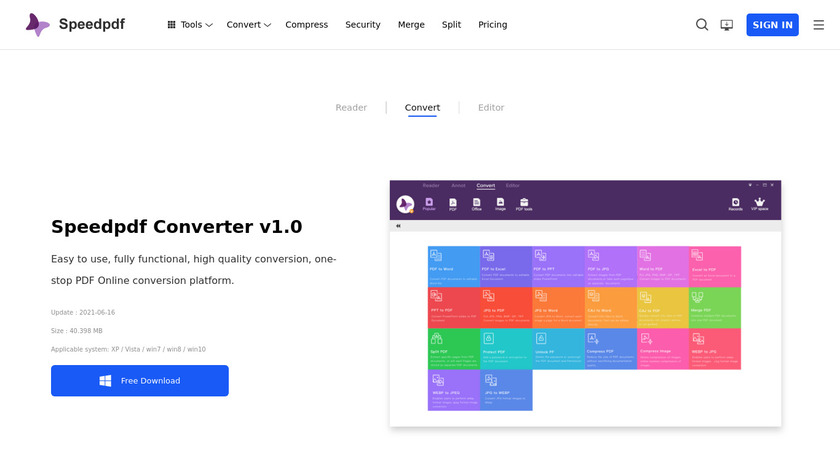This screenshot has height=472, width=840.
Task: Click the JPG to WEBP tile in preview
Action: tap(506, 391)
